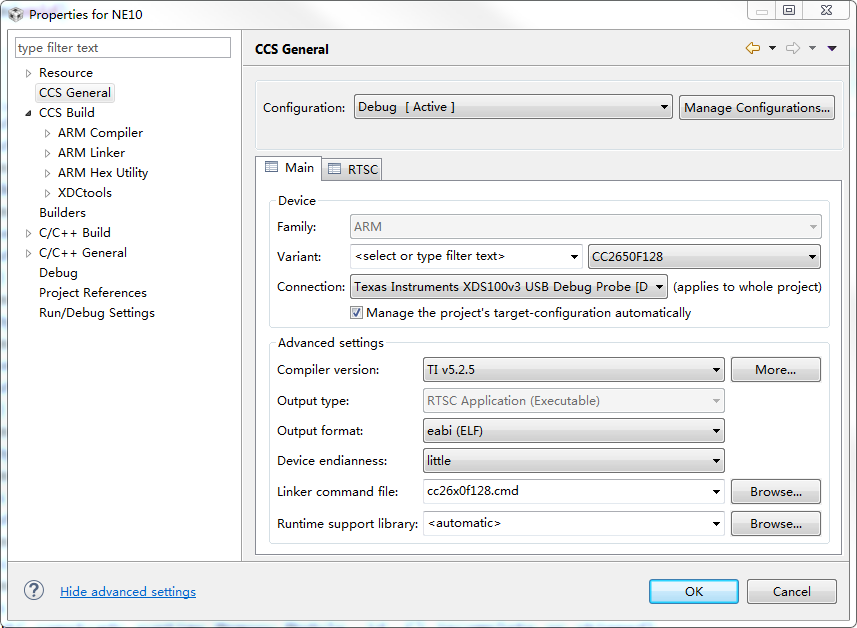Open the back history dropdown arrow
This screenshot has width=857, height=628.
click(x=772, y=48)
